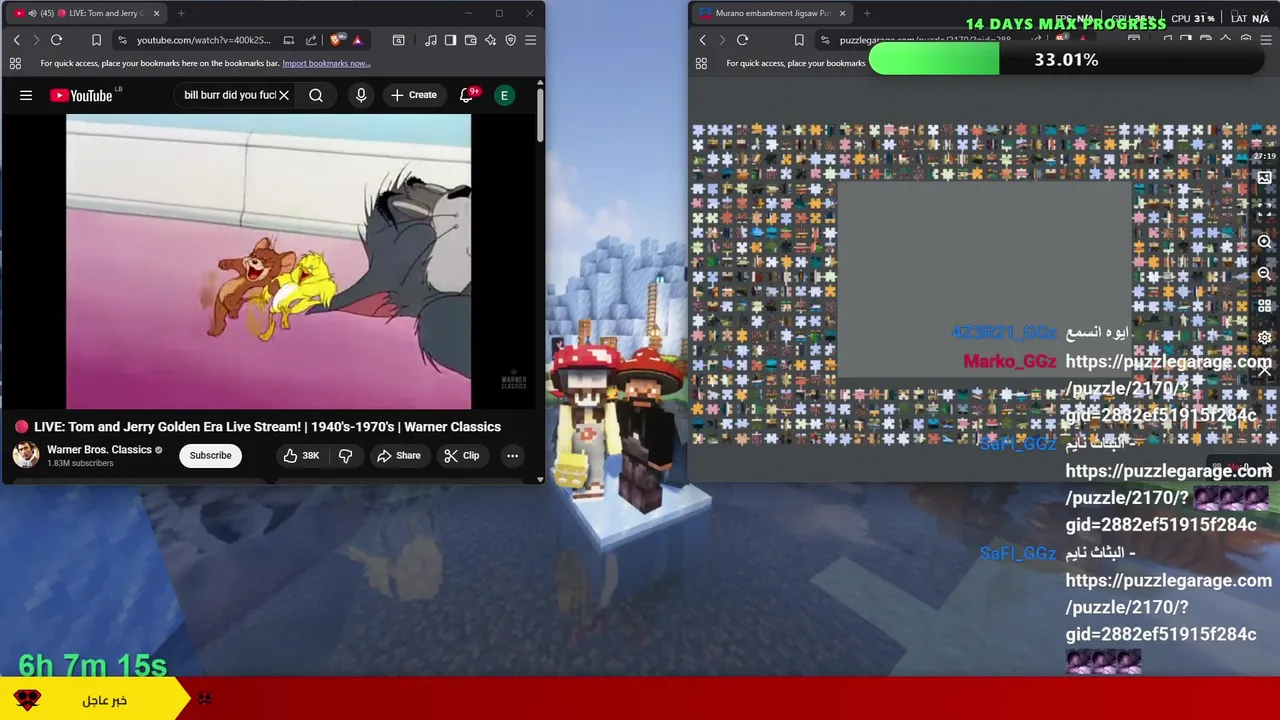Click the Clip button under the video
Viewport: 1280px width, 720px height.
461,455
